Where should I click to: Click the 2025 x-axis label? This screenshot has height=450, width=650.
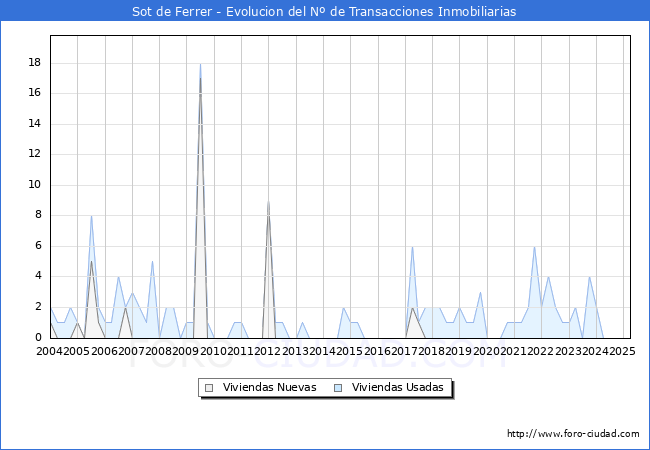[623, 351]
